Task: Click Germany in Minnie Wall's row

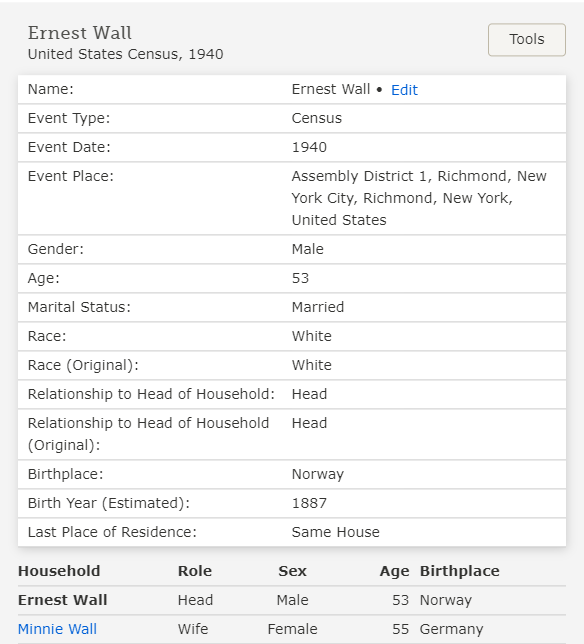Action: [x=451, y=629]
